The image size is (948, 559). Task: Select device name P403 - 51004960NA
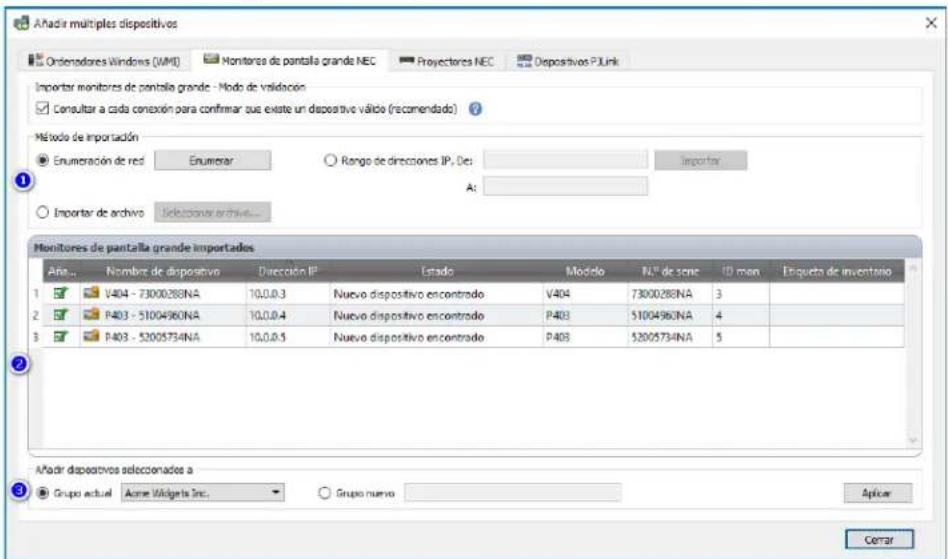click(152, 315)
